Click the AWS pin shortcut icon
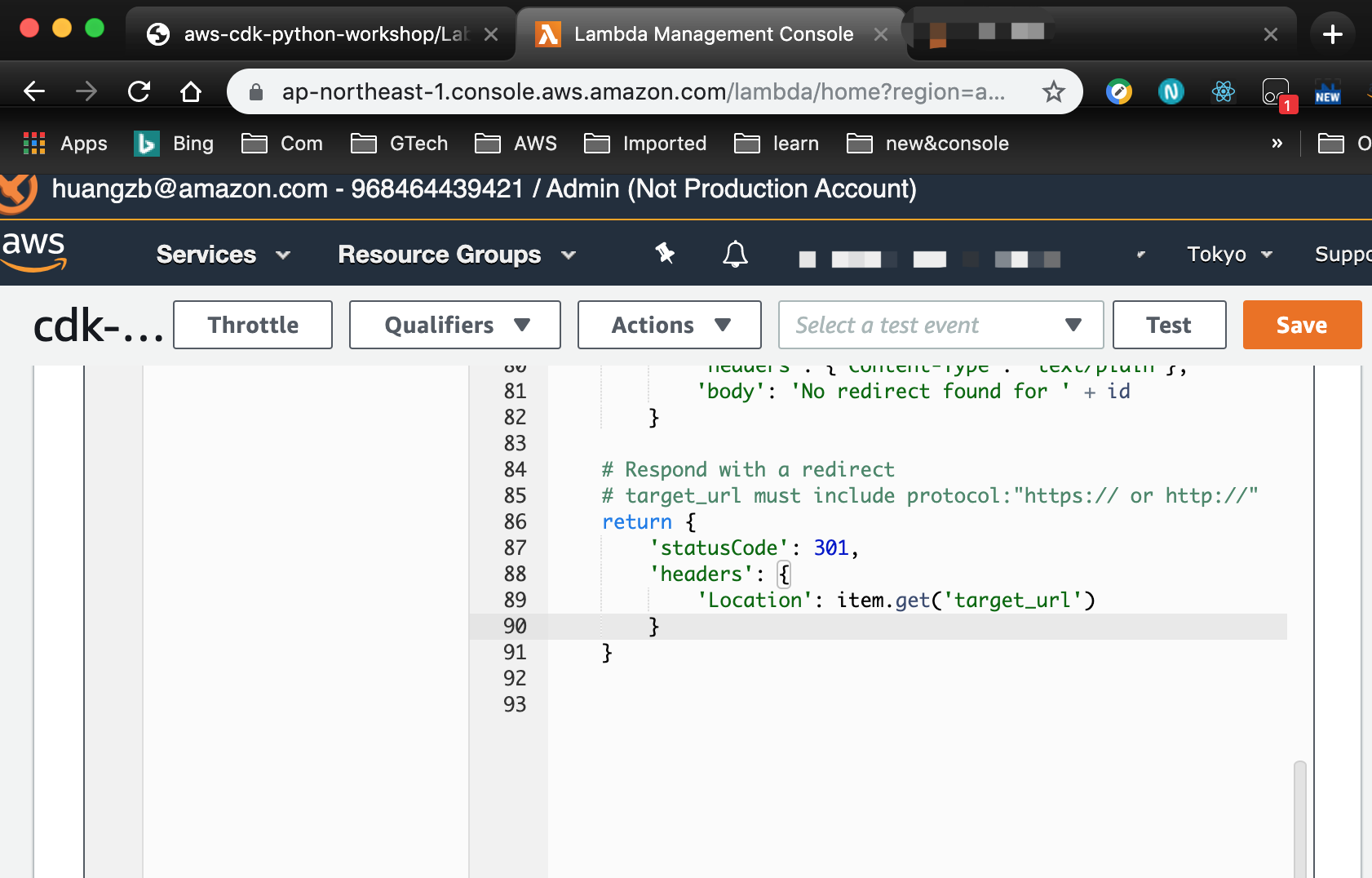This screenshot has height=878, width=1372. [665, 254]
